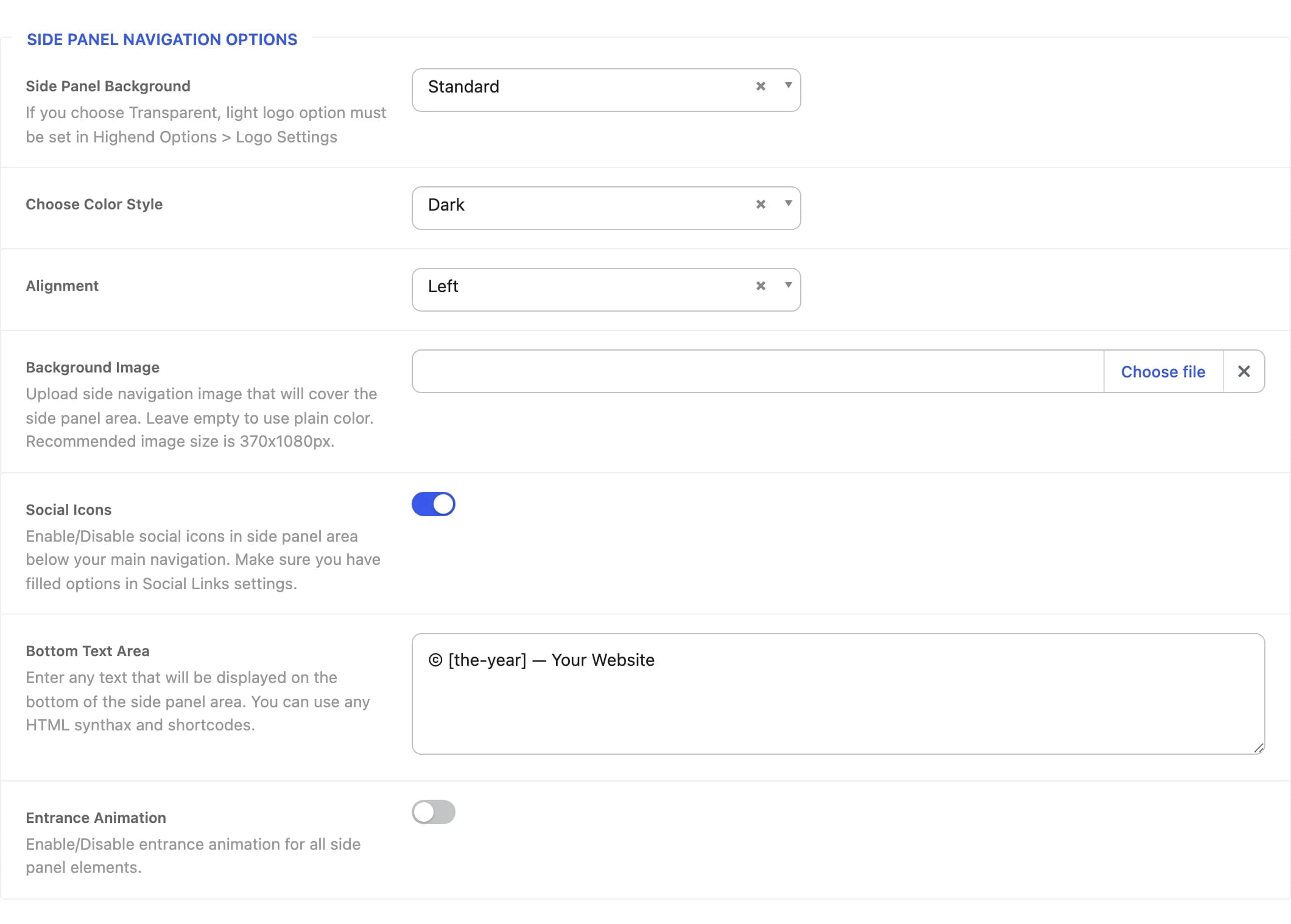The height and width of the screenshot is (924, 1291).
Task: Click the Social Links settings description
Action: point(203,560)
